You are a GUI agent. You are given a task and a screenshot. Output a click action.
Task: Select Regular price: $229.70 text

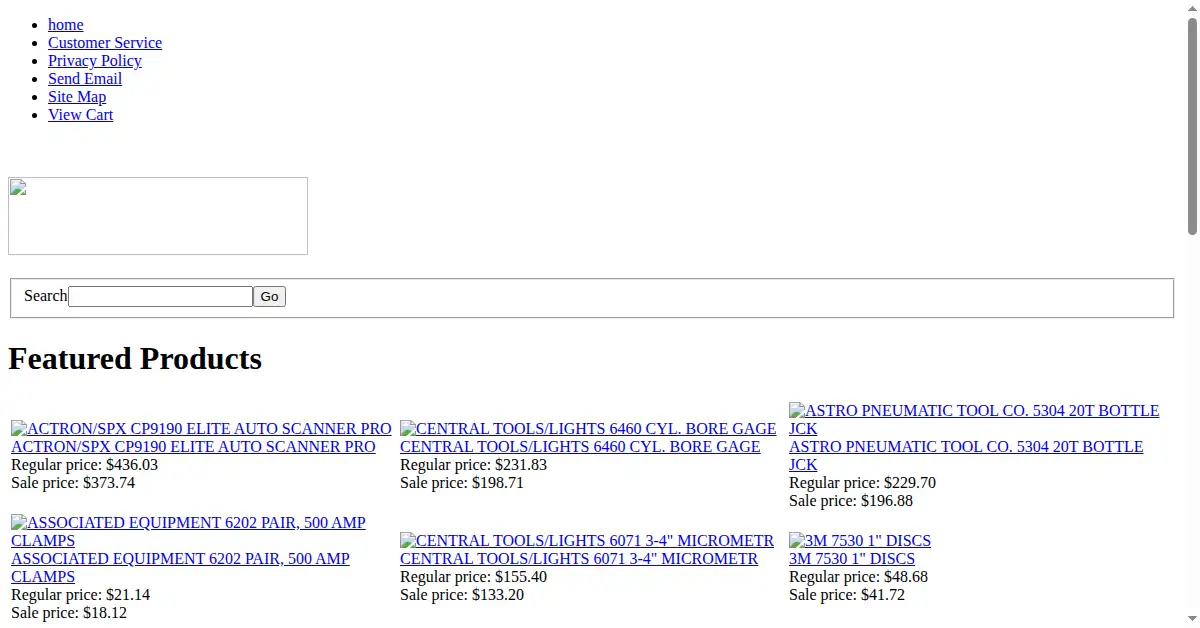point(862,483)
